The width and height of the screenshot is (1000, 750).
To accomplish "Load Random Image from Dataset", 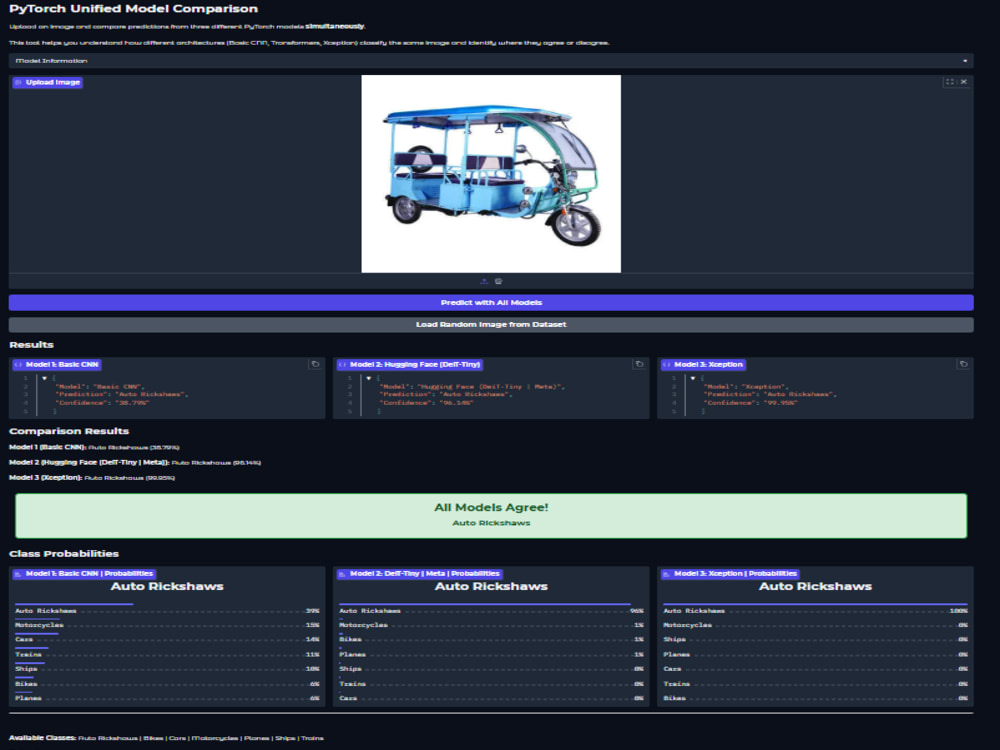I will (491, 325).
